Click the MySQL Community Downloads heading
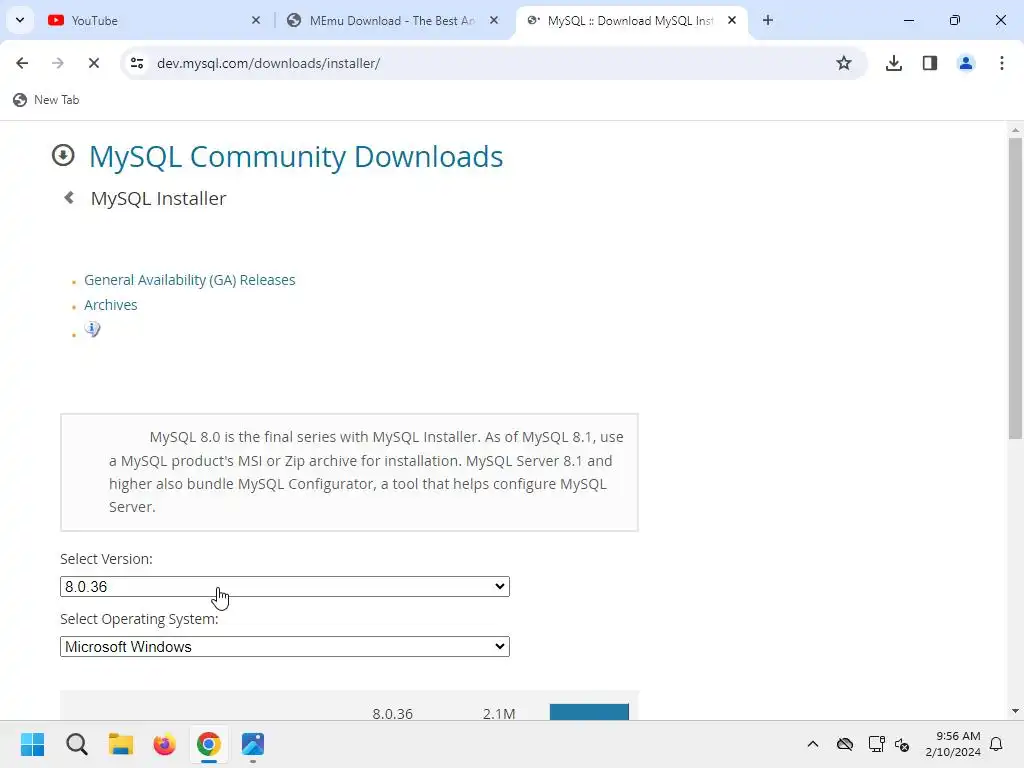Image resolution: width=1024 pixels, height=768 pixels. [x=296, y=157]
